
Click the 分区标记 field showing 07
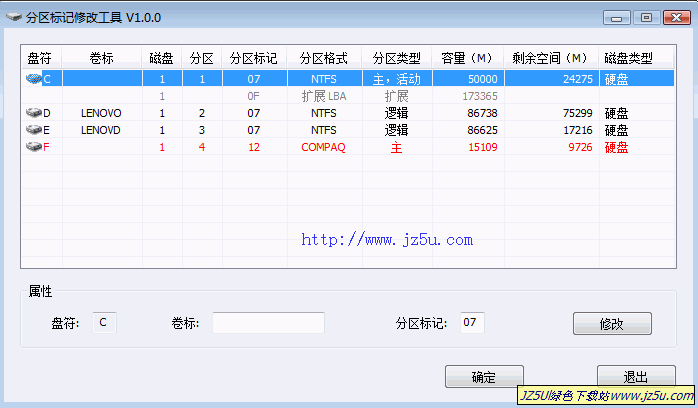(472, 323)
